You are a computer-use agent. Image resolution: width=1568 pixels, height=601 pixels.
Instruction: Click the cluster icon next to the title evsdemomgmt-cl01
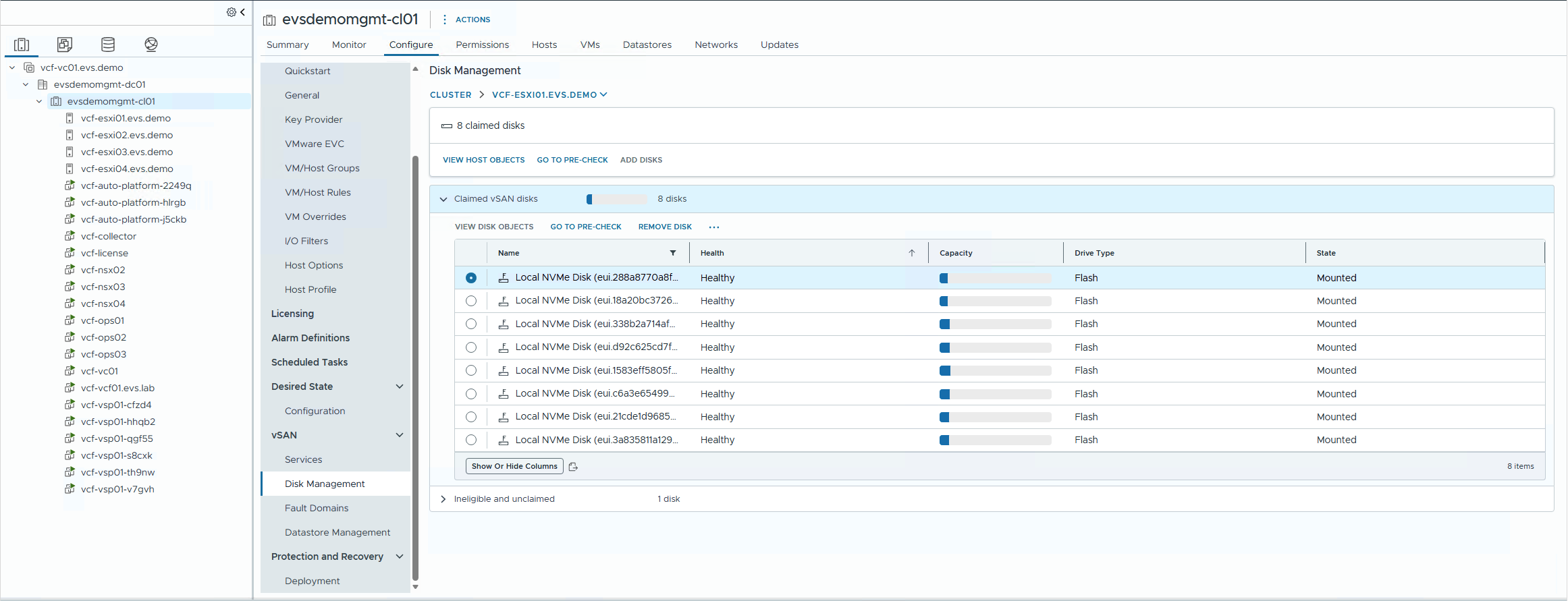(x=269, y=20)
